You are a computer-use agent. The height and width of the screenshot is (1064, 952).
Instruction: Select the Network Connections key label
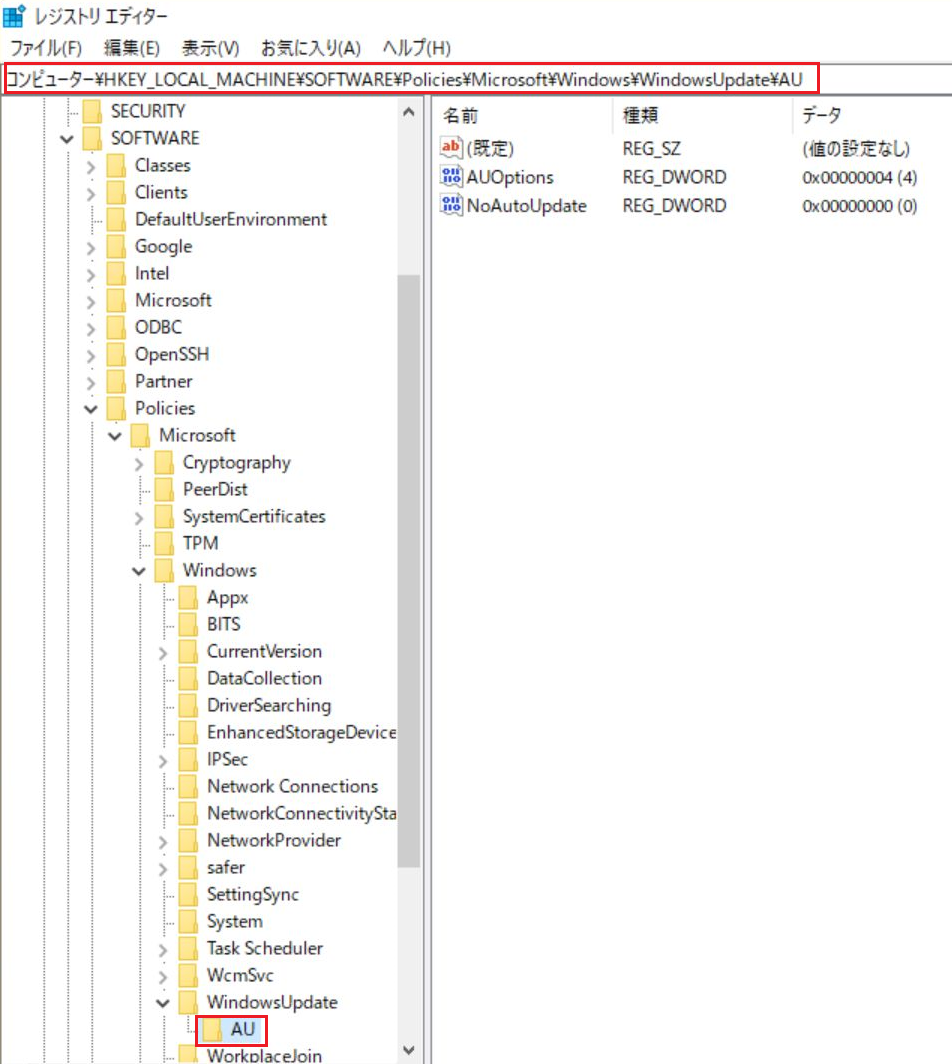292,786
